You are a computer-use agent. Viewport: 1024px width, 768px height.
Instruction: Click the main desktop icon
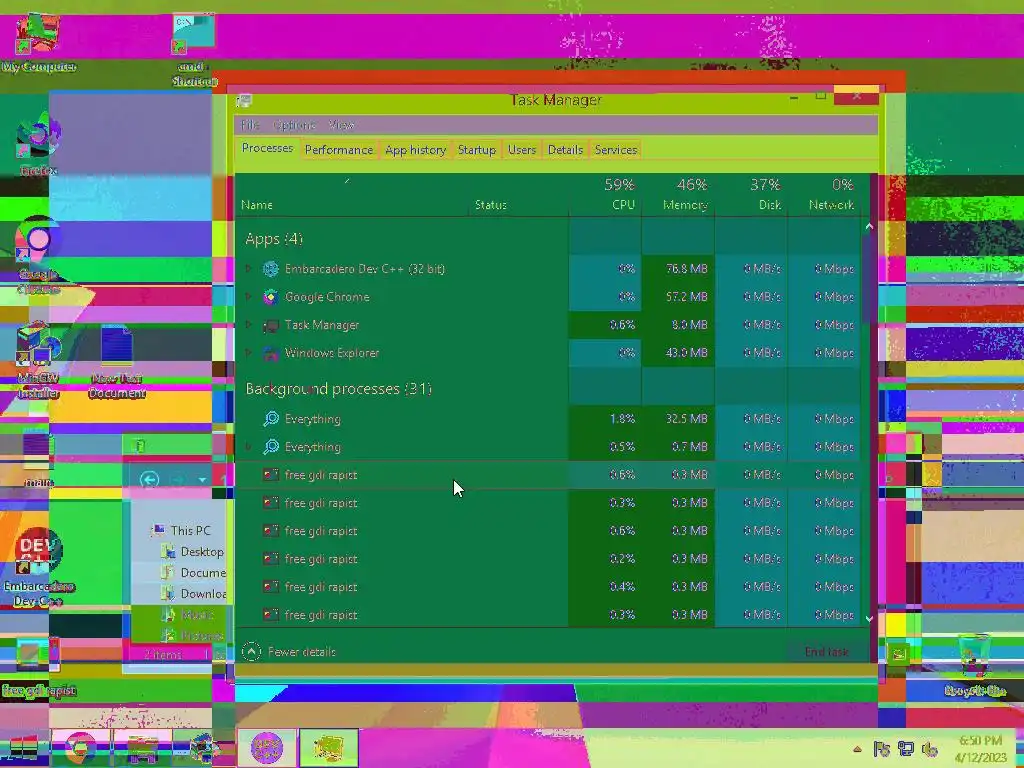coord(38,458)
